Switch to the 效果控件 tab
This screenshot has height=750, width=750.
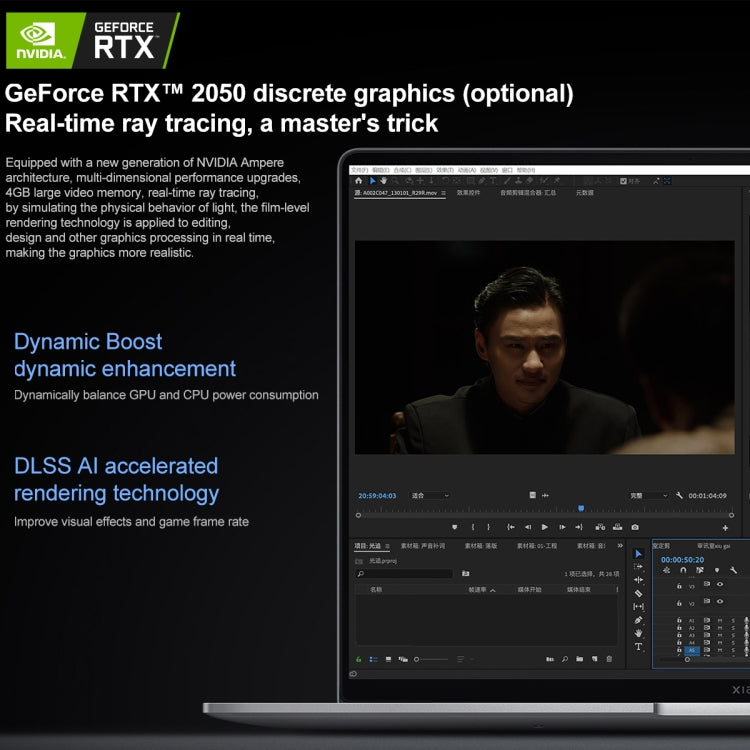click(x=468, y=193)
